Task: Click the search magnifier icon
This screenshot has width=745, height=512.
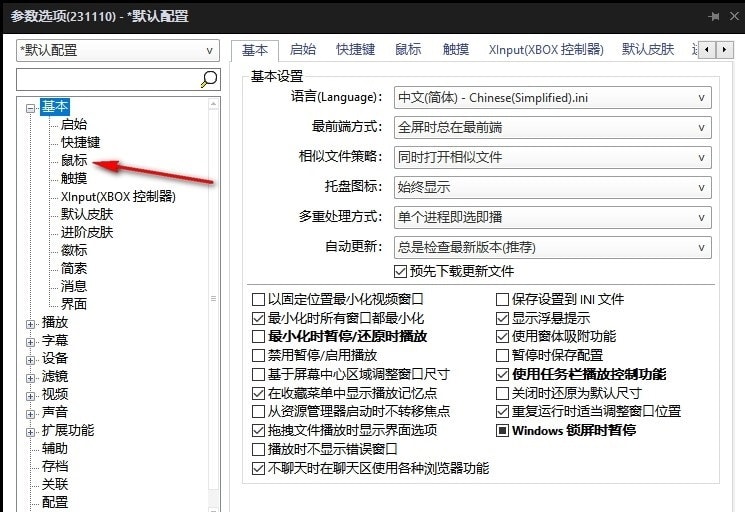Action: 209,79
